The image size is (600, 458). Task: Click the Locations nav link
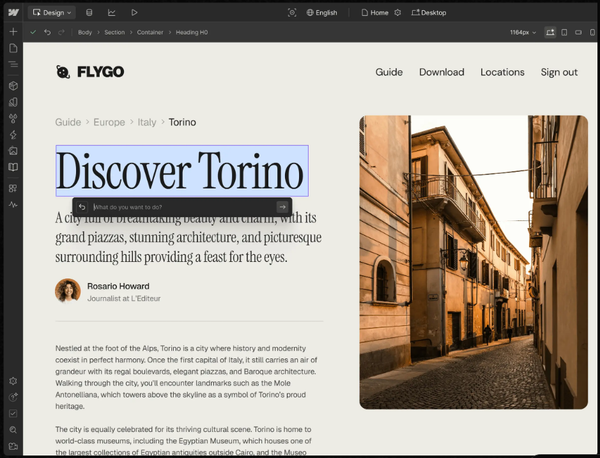click(x=502, y=72)
